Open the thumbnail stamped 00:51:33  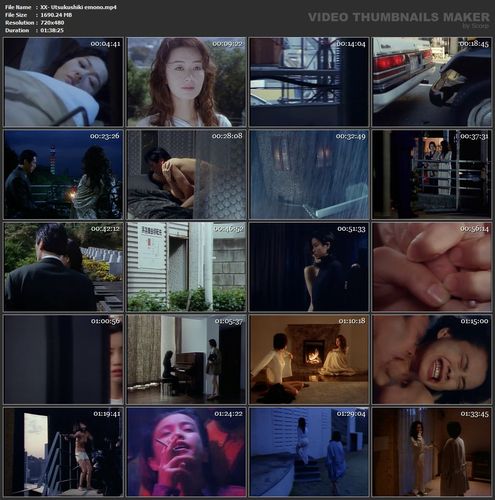click(309, 267)
